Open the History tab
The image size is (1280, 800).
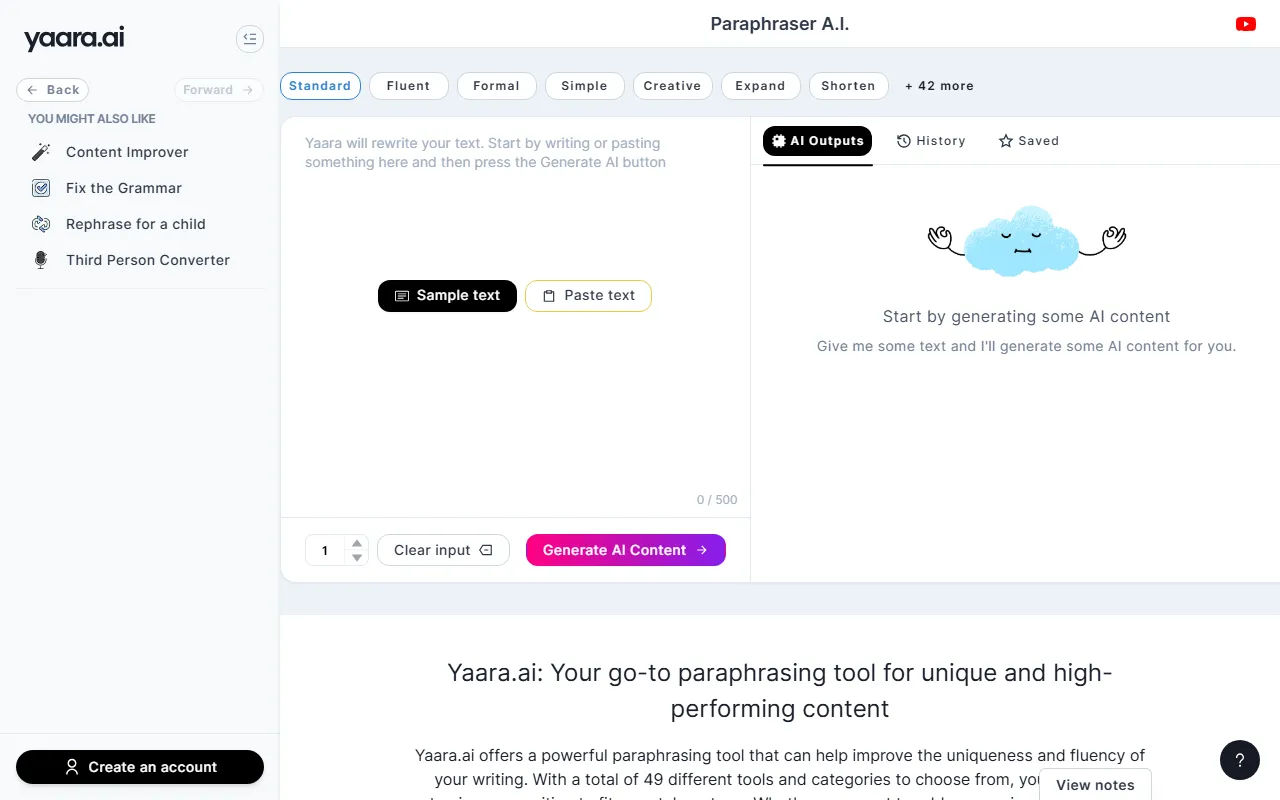931,141
